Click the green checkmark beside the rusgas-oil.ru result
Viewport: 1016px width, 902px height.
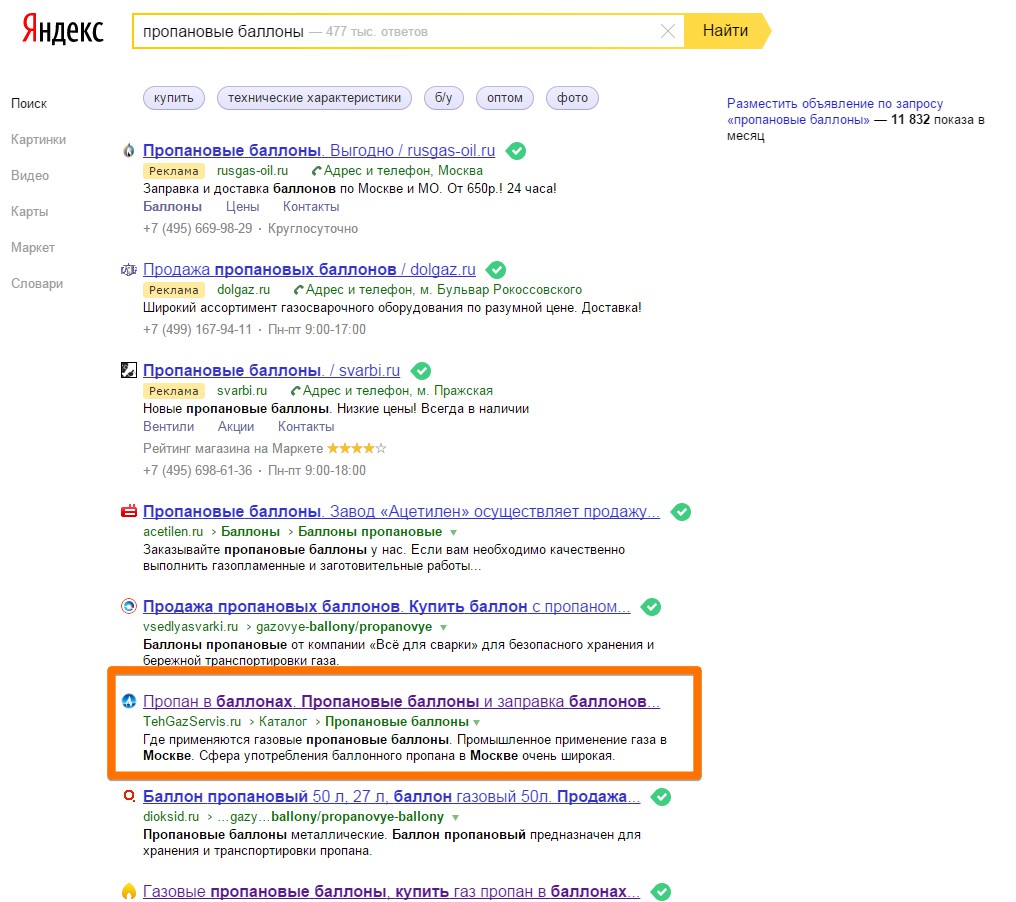pos(516,151)
